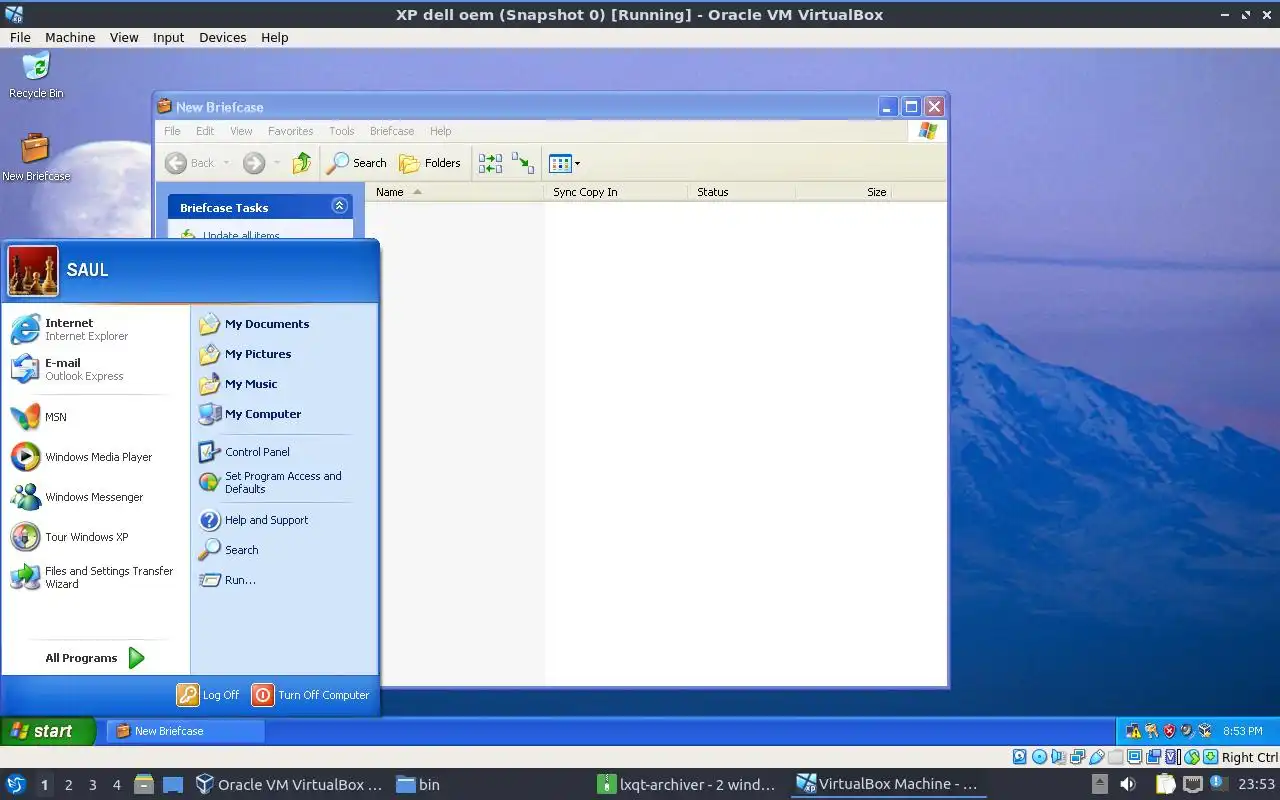Open Internet Explorer from Start menu
This screenshot has height=800, width=1280.
(x=95, y=329)
